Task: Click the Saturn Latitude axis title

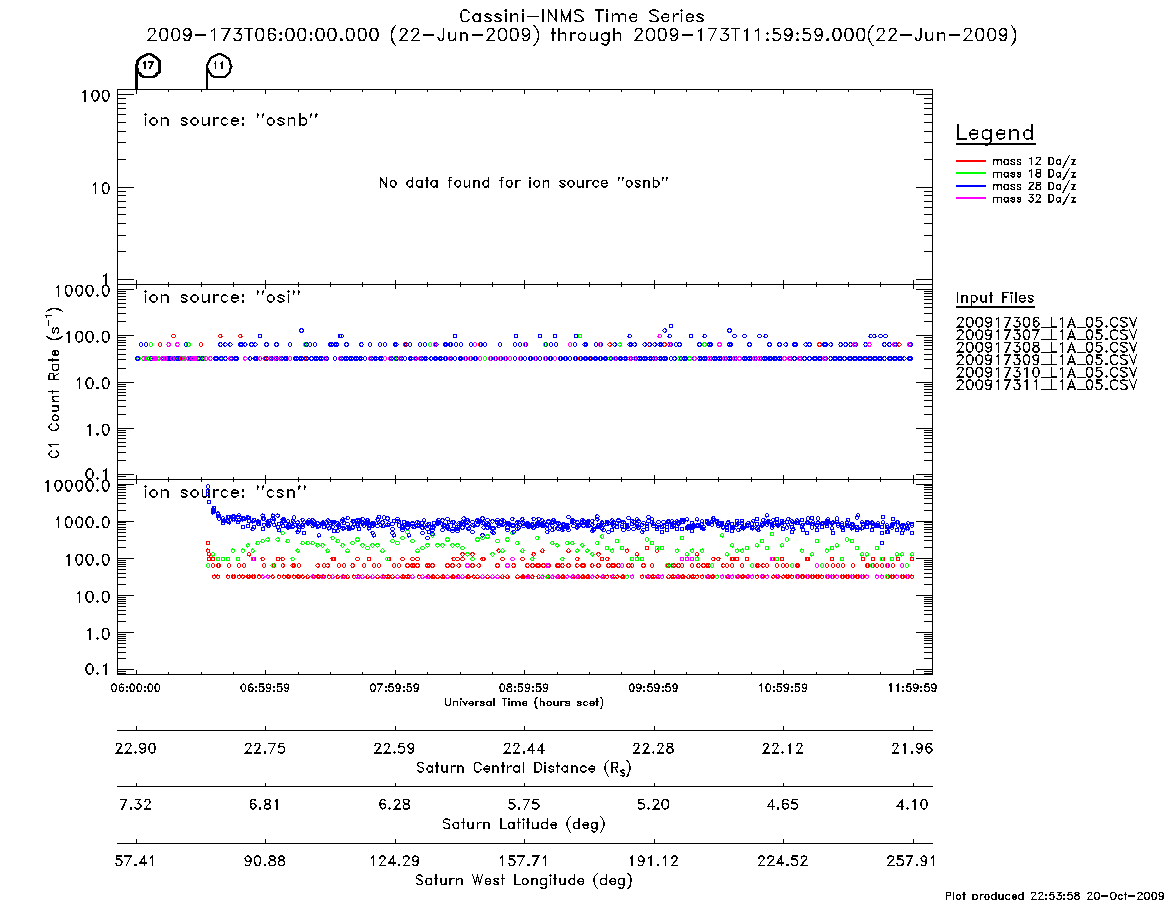Action: [524, 824]
